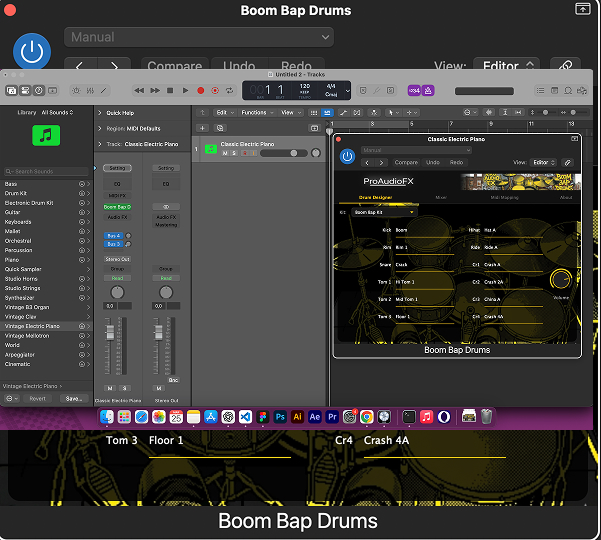This screenshot has height=540, width=601.
Task: Click the green Boom Bap D instrument slot
Action: coord(117,207)
